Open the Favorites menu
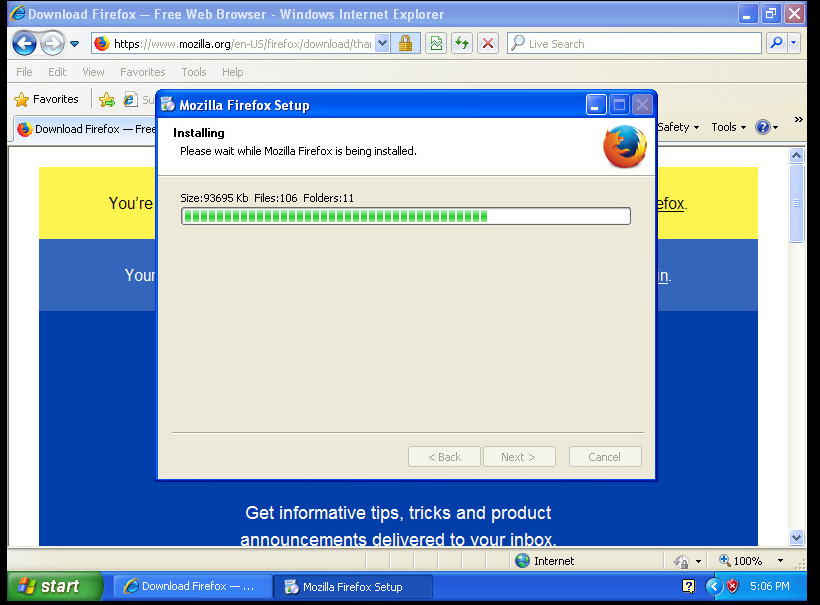 [142, 72]
